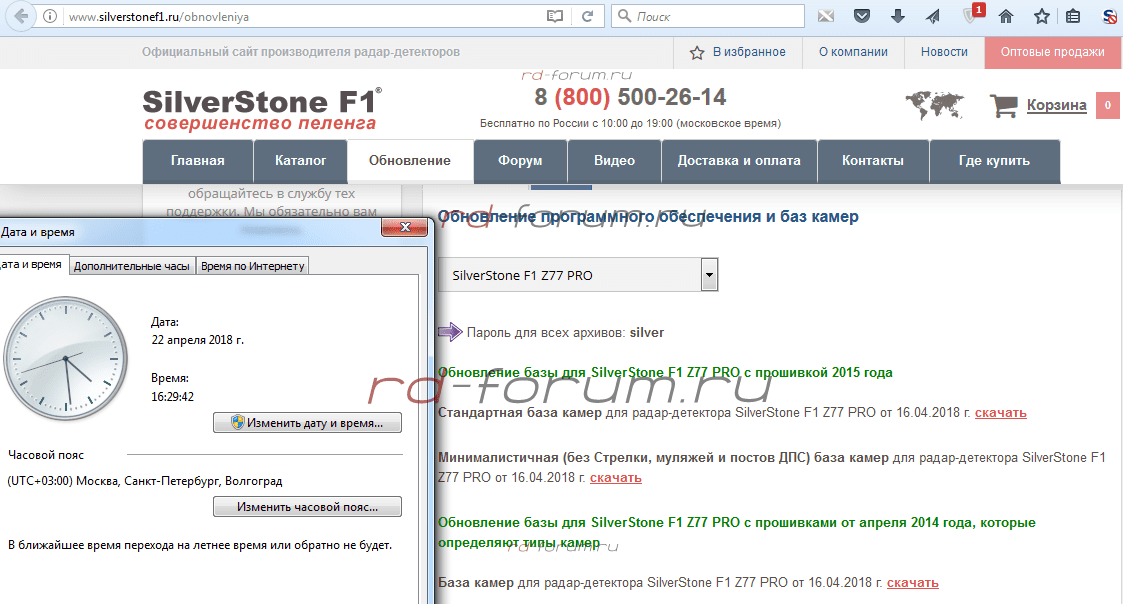Click Изменить дату и время button
The image size is (1123, 604).
(307, 423)
